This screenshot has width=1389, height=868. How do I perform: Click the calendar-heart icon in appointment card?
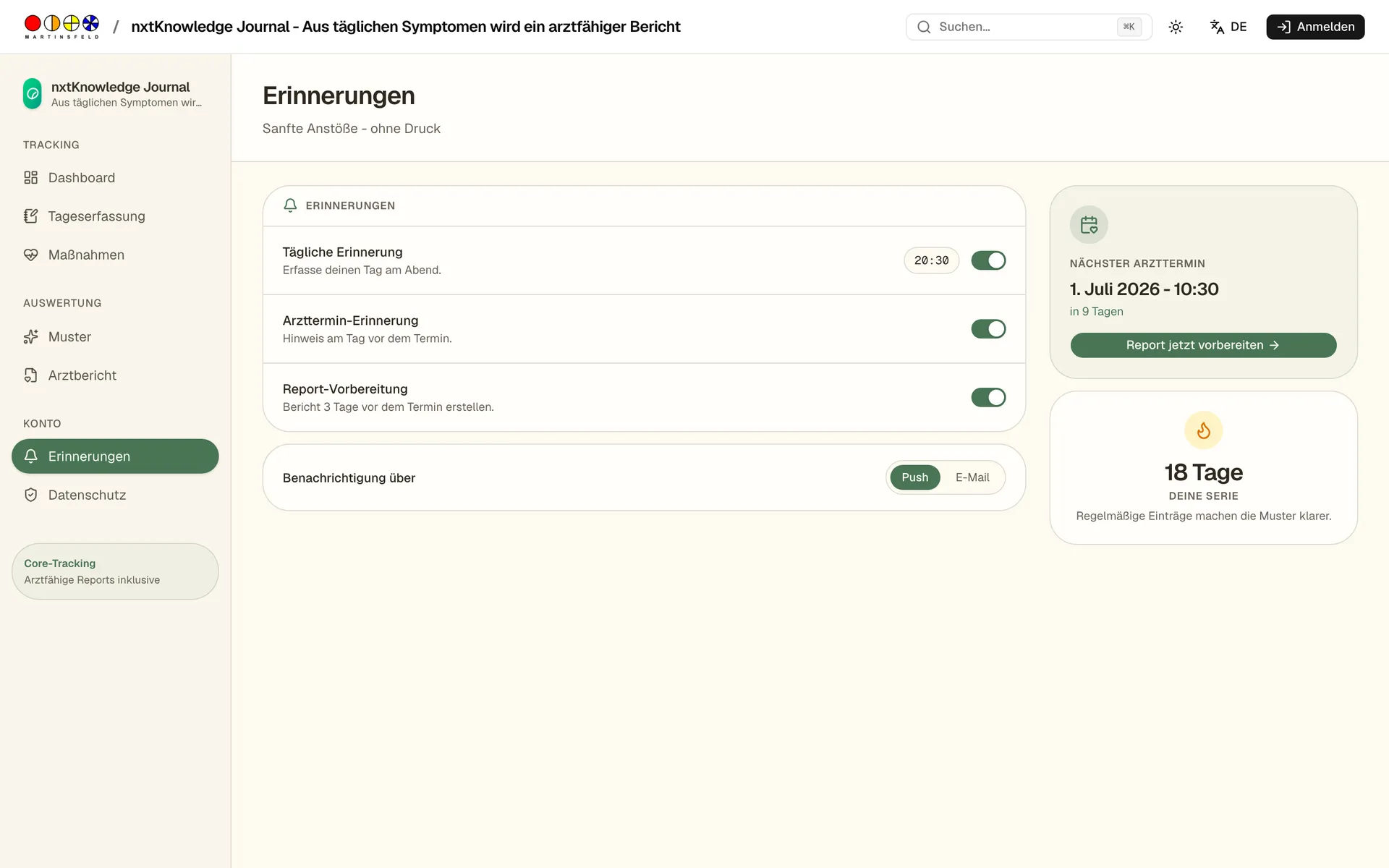coord(1089,225)
